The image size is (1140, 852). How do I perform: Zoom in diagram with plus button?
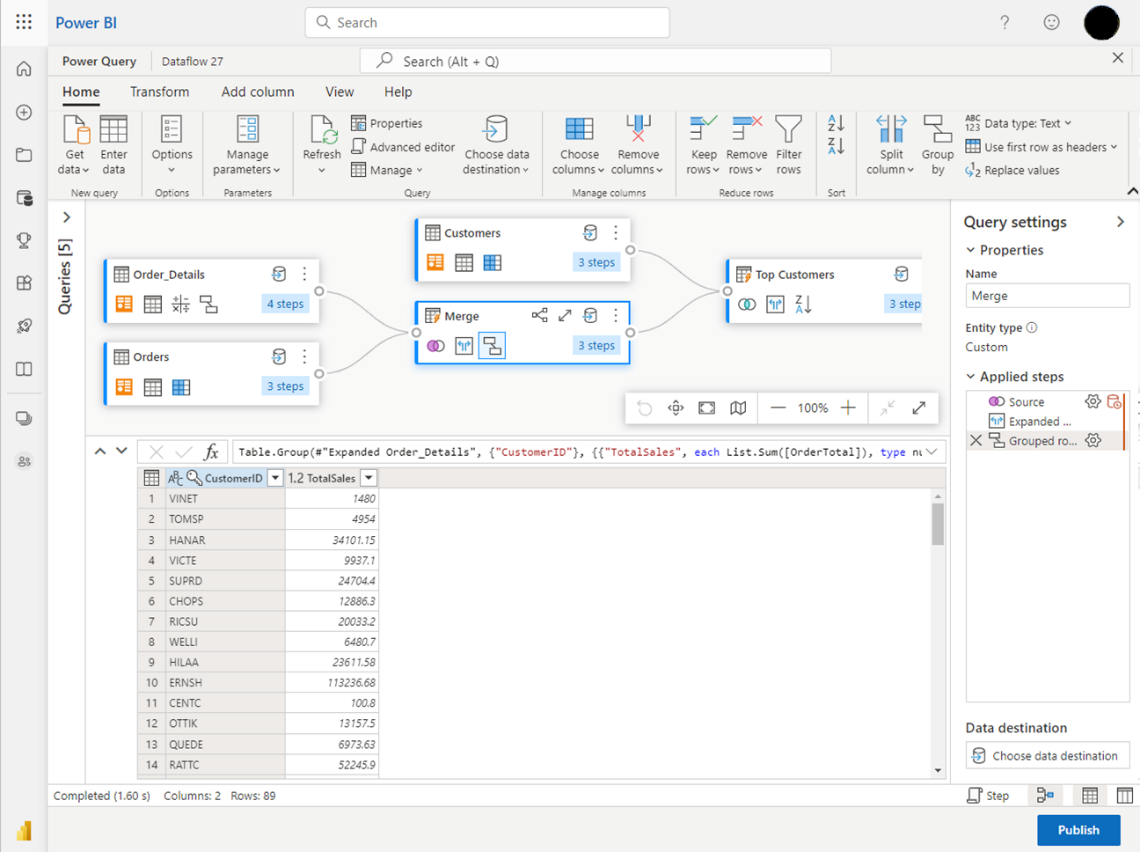tap(848, 408)
